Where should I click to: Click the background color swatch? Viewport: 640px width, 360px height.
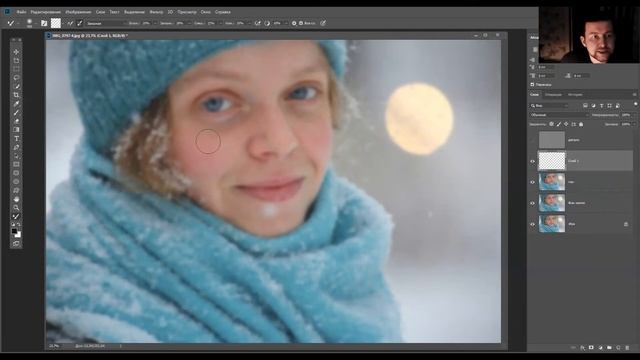pos(18,234)
